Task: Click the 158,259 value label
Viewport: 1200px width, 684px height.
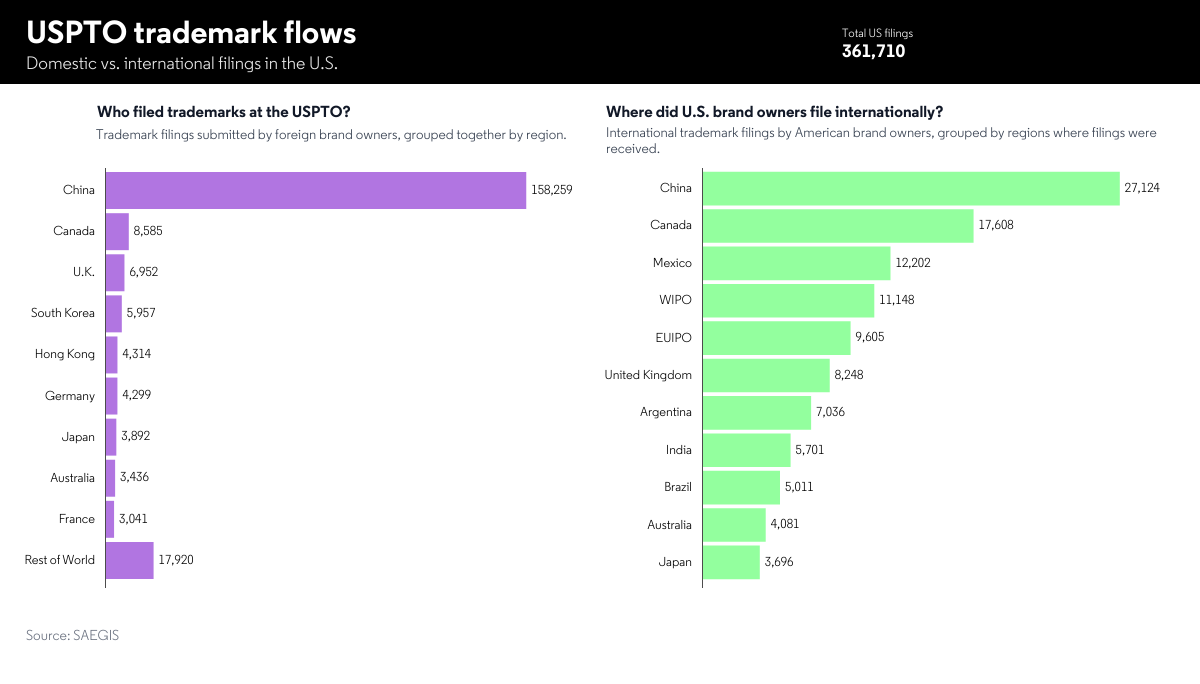Action: (x=552, y=190)
